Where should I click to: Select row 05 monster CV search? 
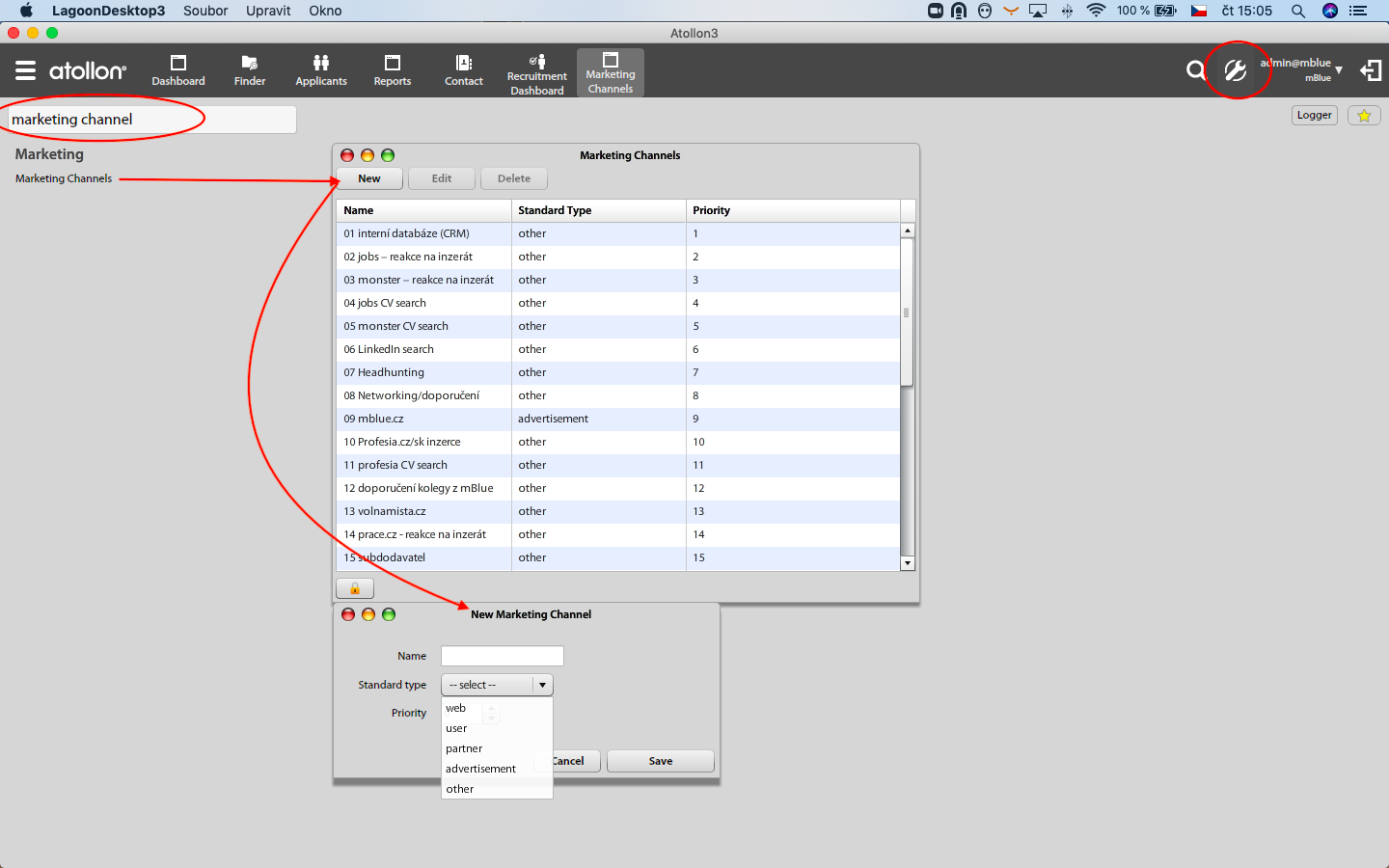coord(618,326)
